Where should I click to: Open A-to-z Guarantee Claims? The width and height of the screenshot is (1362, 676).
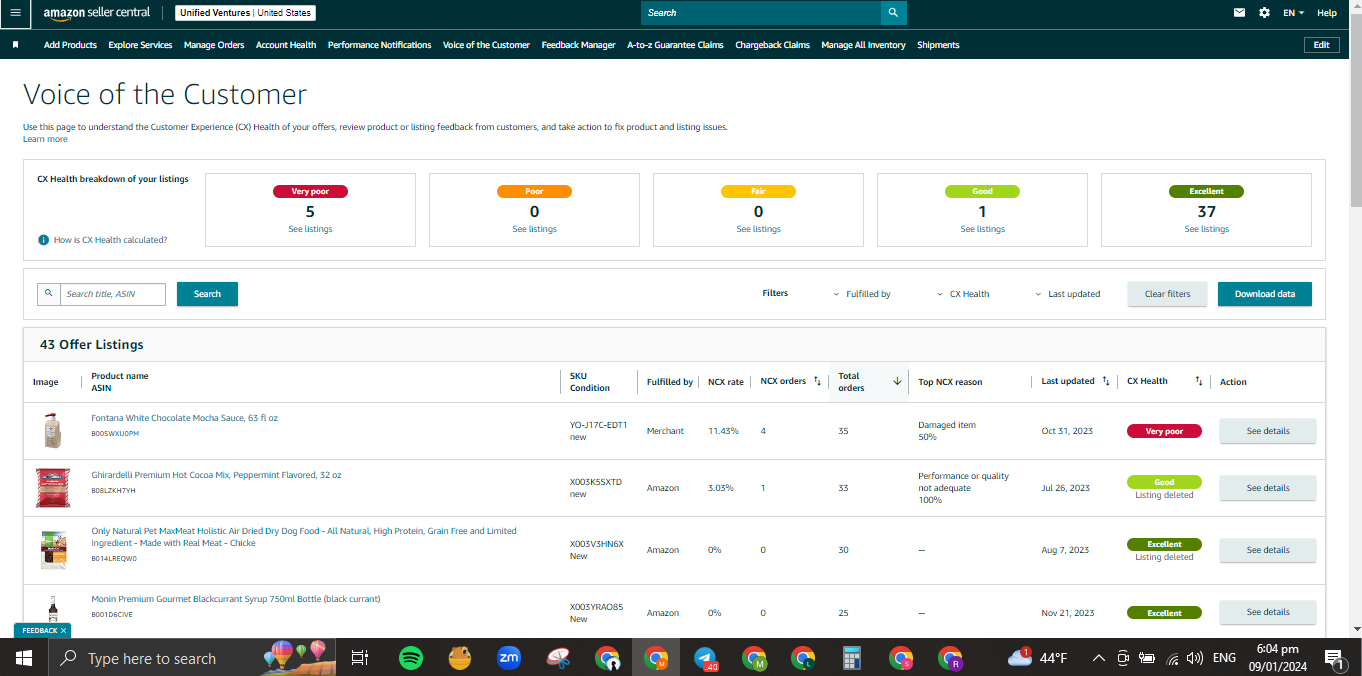[675, 45]
